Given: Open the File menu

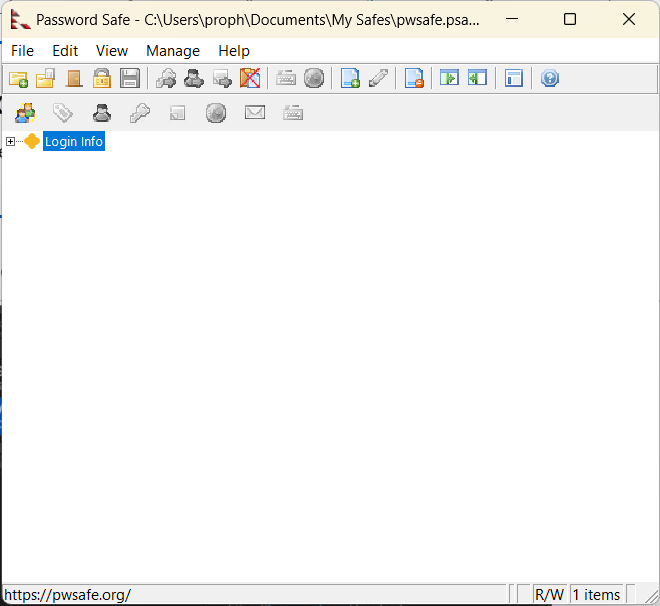Looking at the screenshot, I should pos(22,51).
